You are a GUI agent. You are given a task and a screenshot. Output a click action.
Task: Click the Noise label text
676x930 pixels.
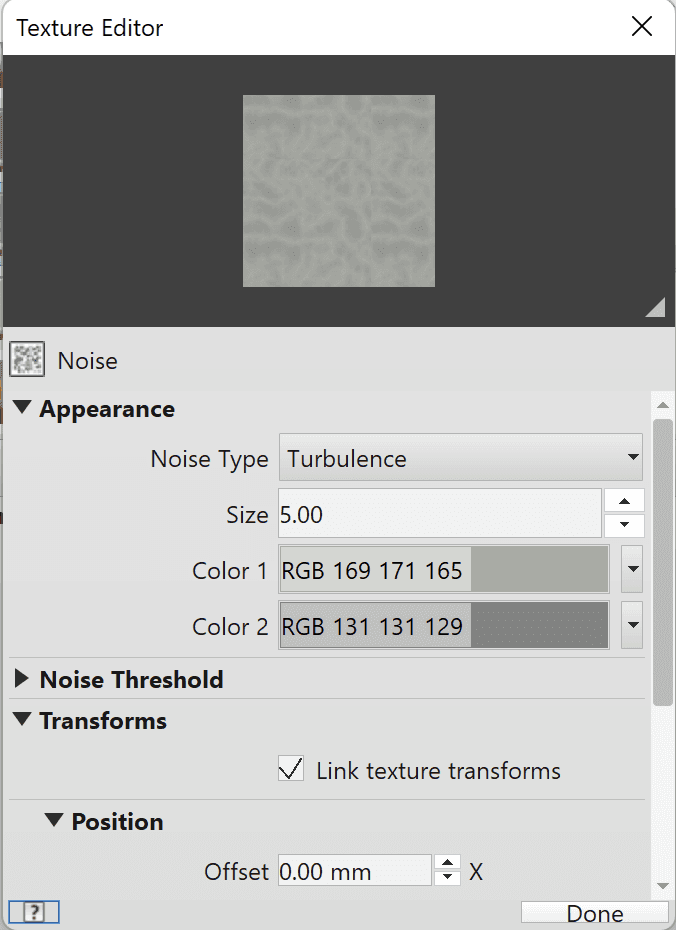point(88,361)
